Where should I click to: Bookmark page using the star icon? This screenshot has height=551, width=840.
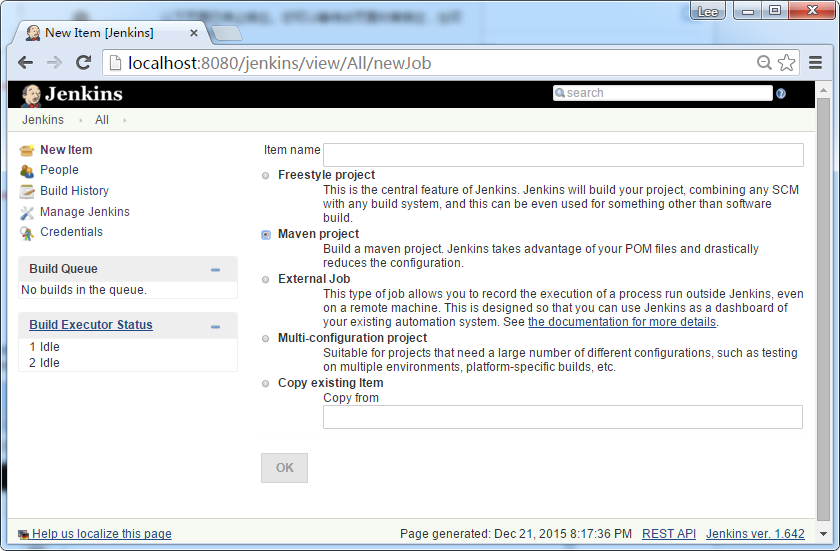pos(787,62)
